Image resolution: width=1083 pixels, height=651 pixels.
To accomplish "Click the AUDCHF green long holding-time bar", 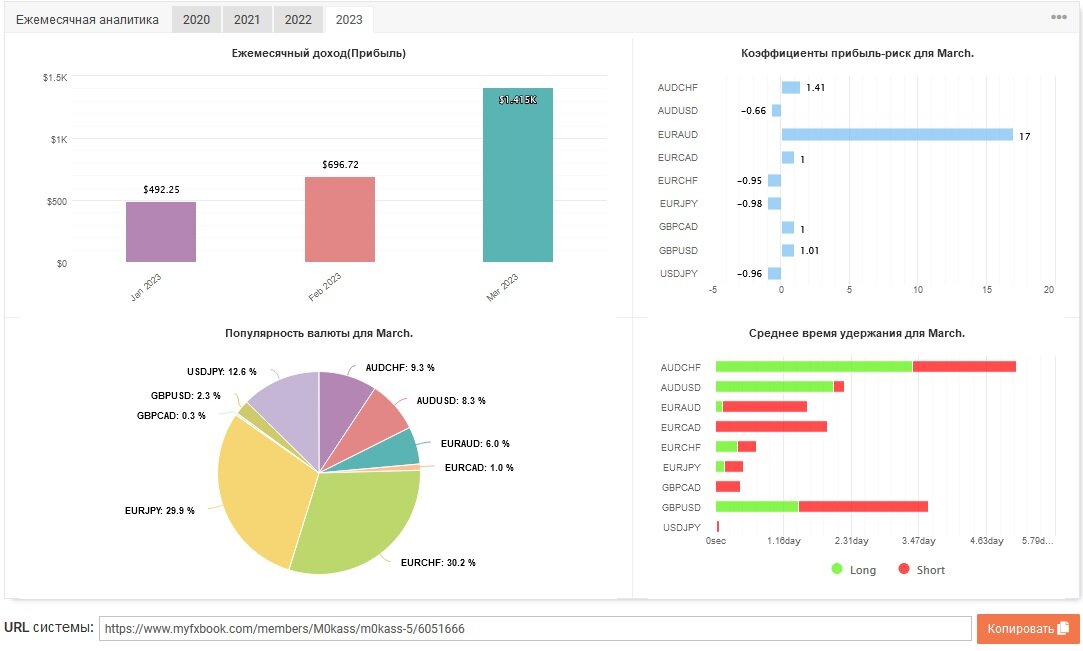I will 814,367.
